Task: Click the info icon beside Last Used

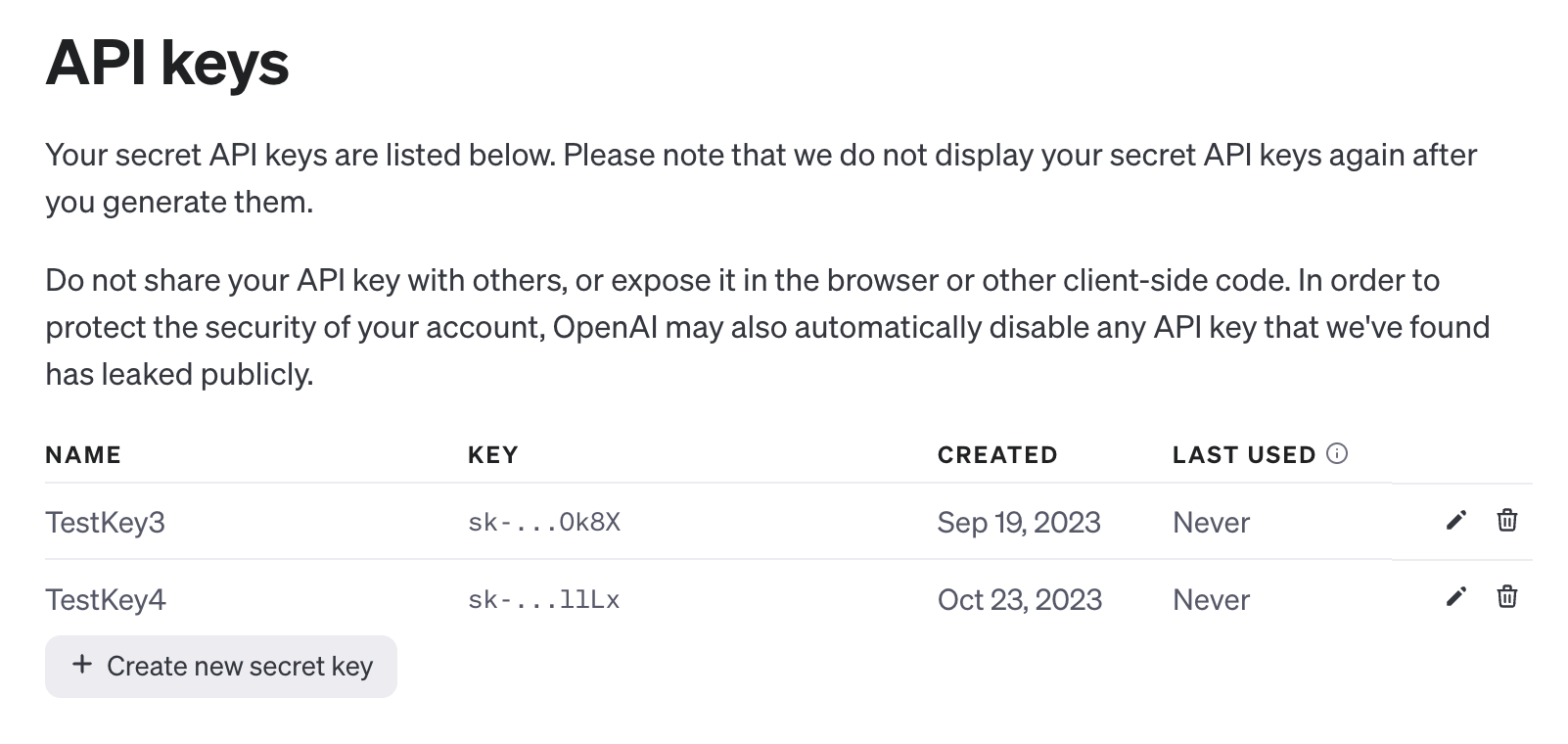Action: [1337, 453]
